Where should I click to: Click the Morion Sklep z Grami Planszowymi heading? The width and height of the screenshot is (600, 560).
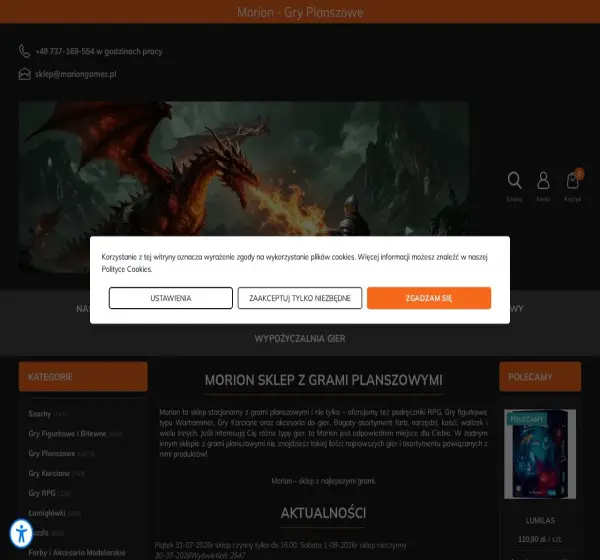click(323, 380)
